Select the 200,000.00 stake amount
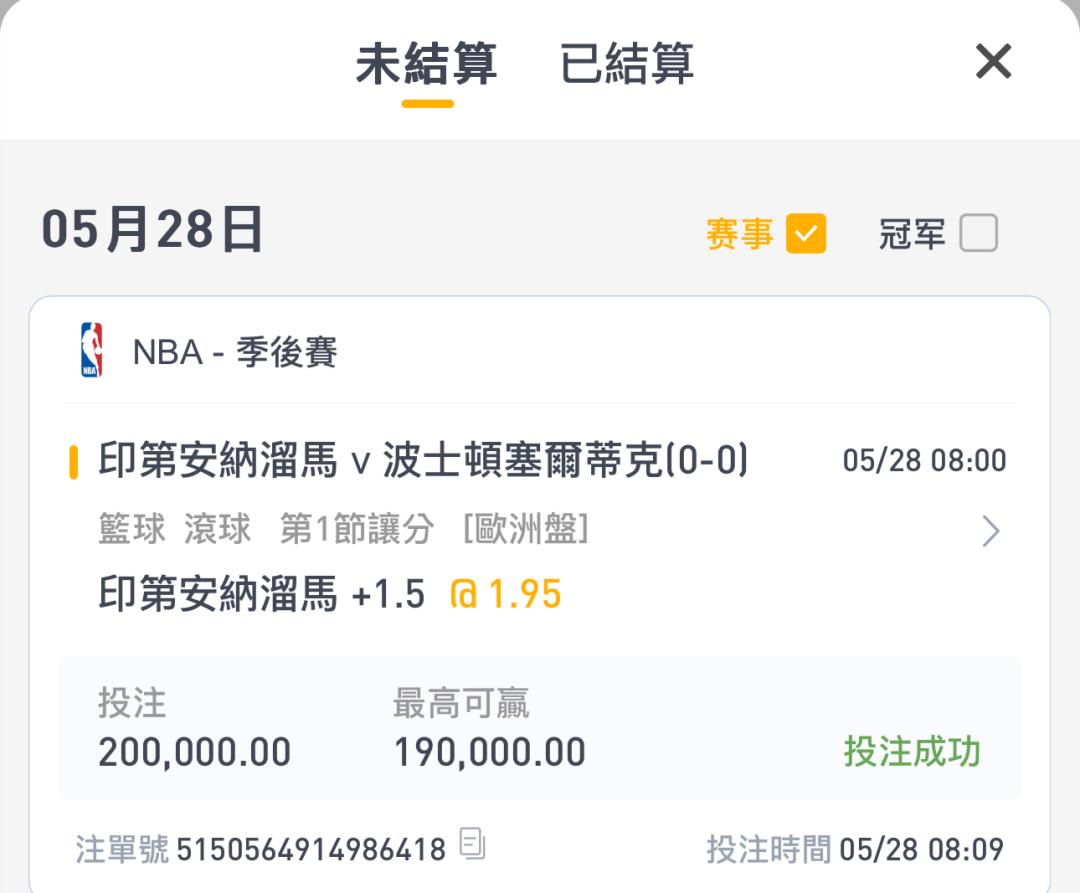Screen dimensions: 1080x893 [194, 752]
